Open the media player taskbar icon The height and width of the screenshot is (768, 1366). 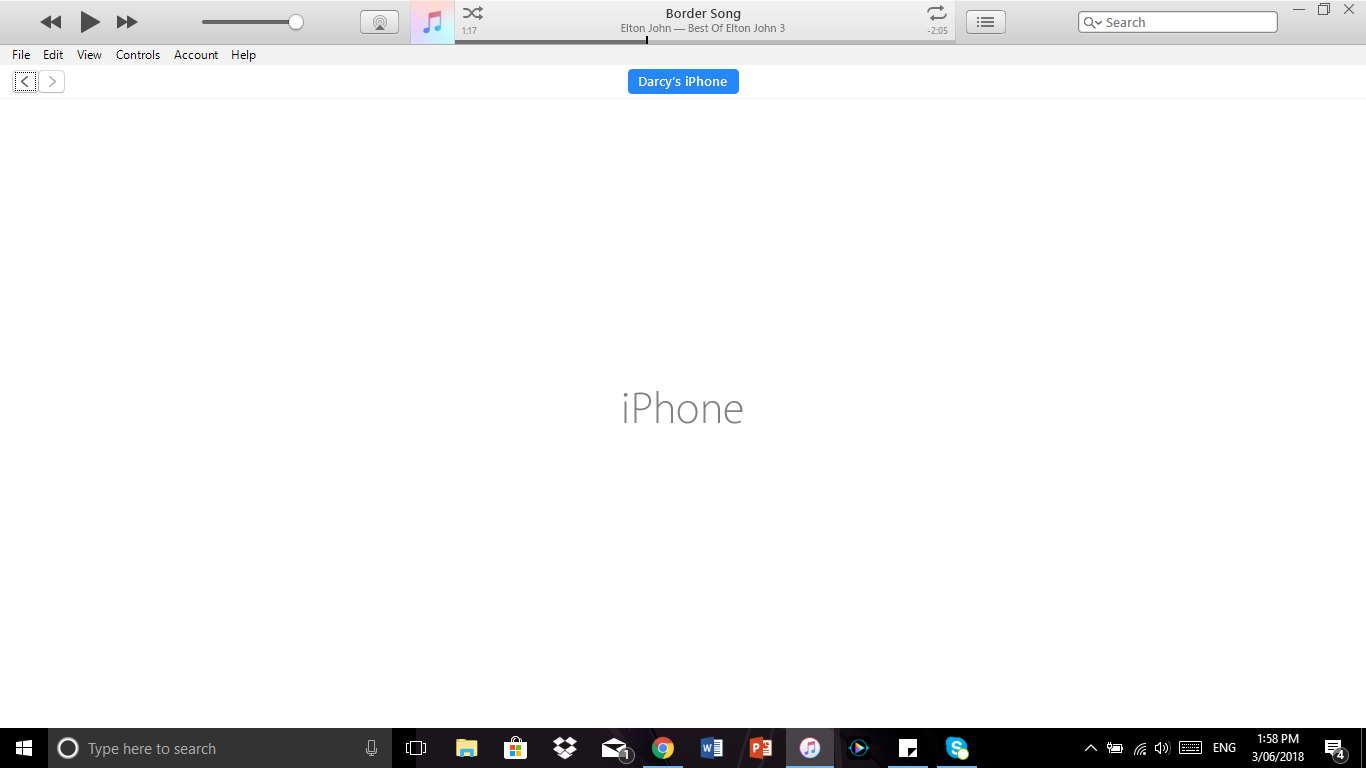tap(859, 748)
